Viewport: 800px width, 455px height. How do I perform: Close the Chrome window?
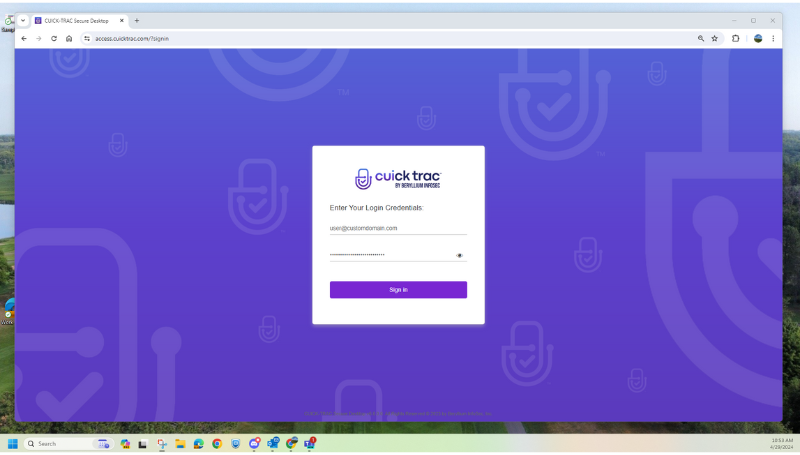click(772, 21)
